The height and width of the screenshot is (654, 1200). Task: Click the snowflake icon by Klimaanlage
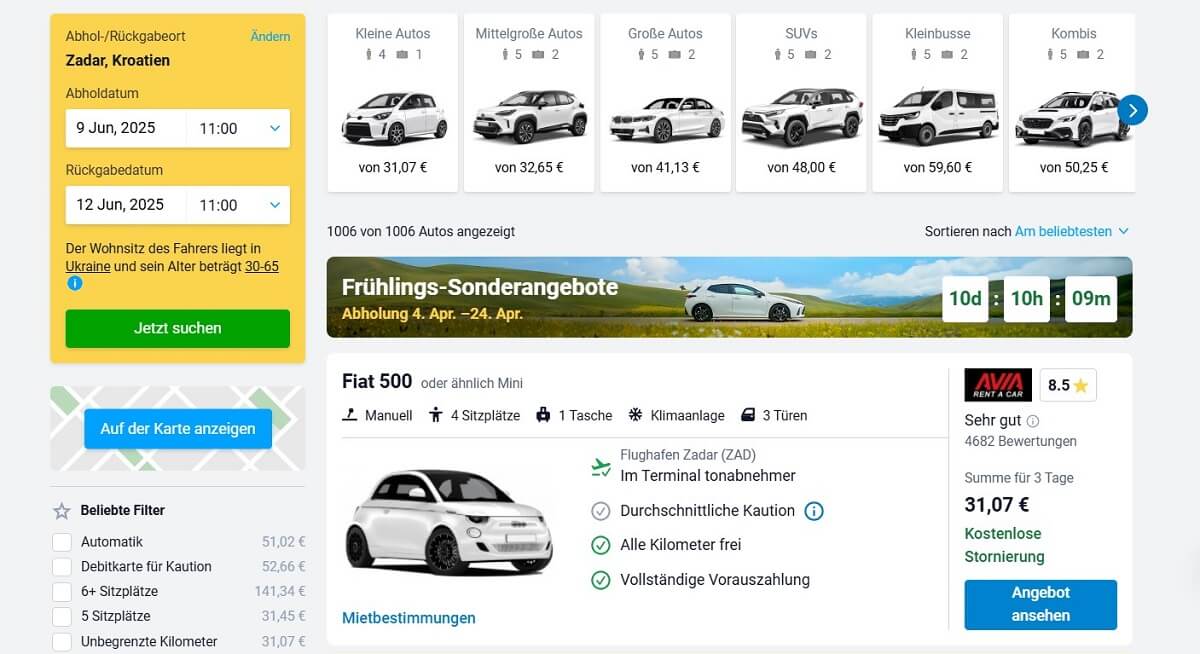tap(636, 415)
